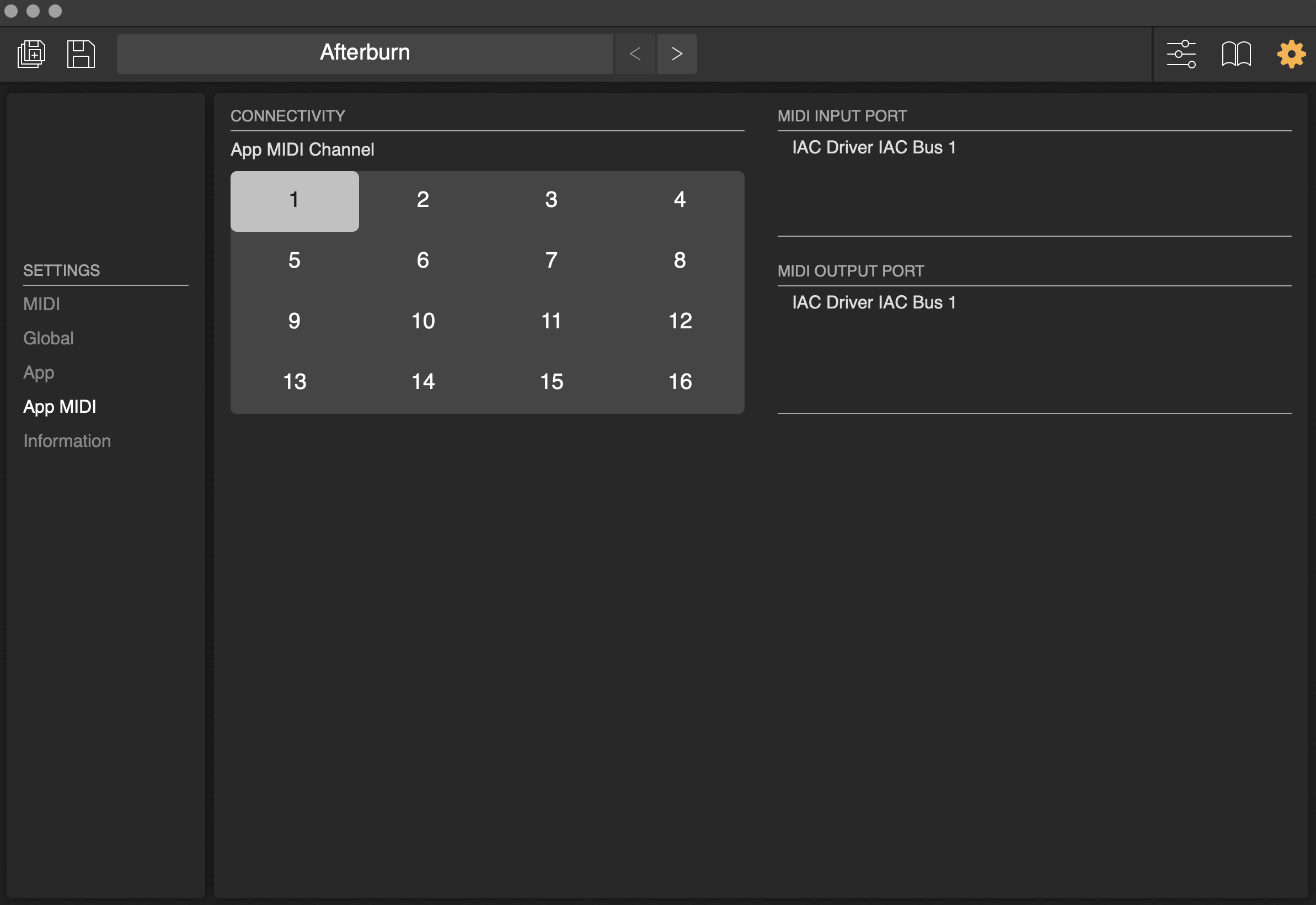The image size is (1316, 905).
Task: Open the sliders controls view icon
Action: tap(1181, 54)
